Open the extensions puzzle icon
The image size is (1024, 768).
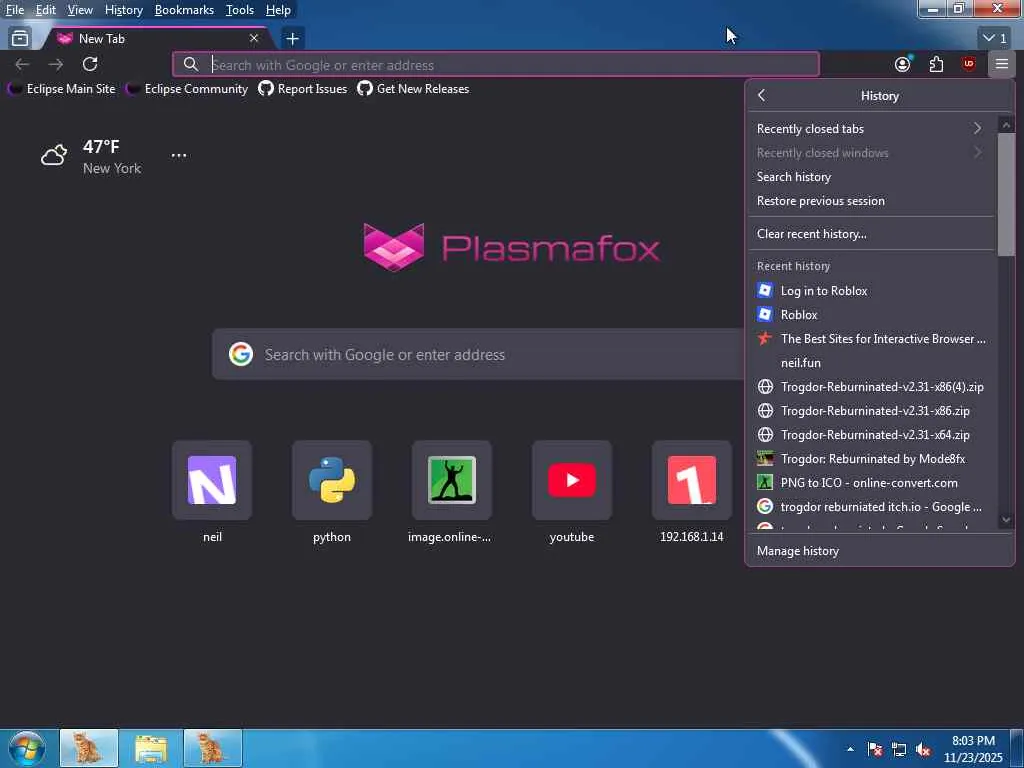[936, 64]
